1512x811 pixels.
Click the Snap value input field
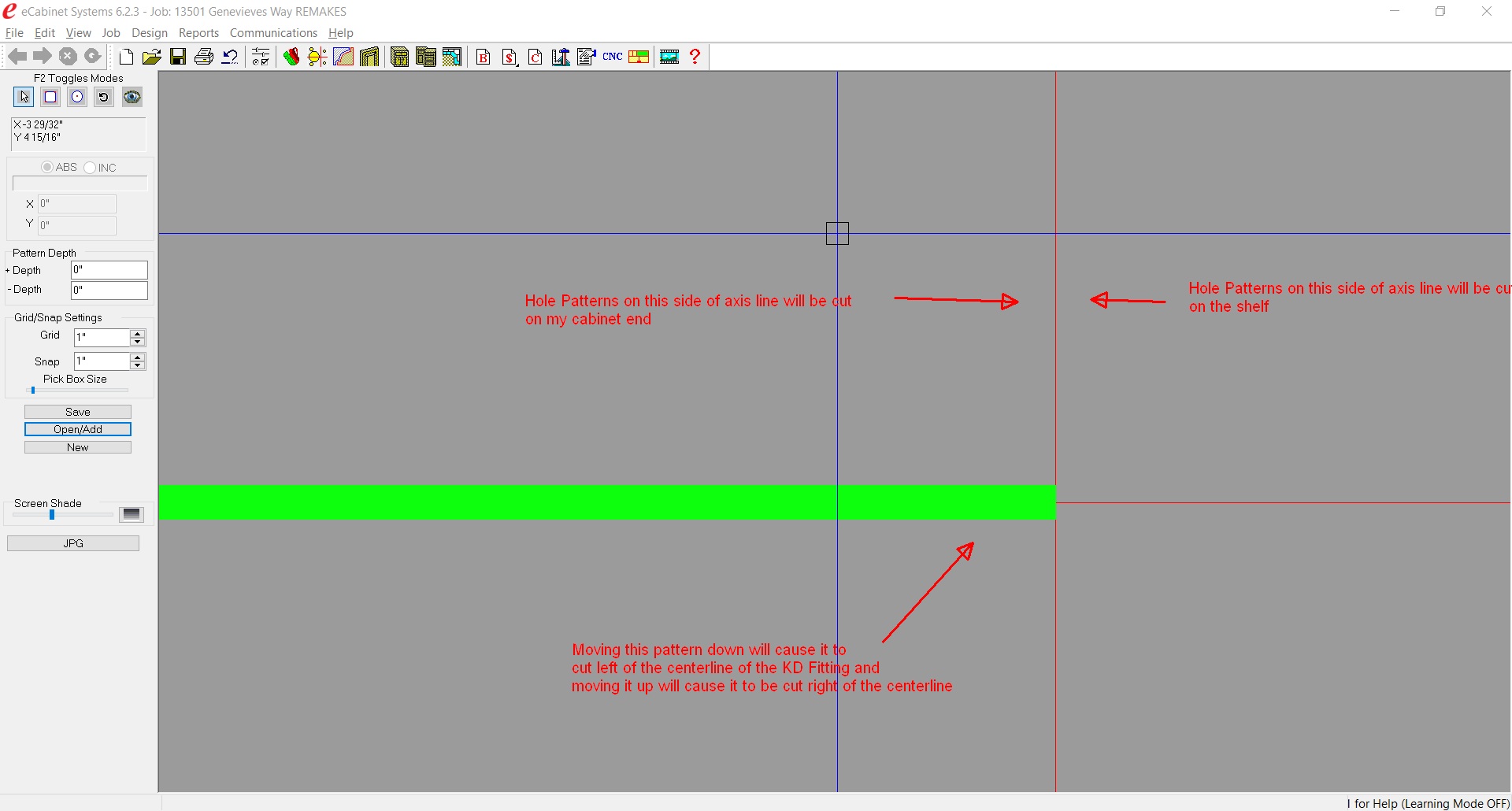pyautogui.click(x=102, y=361)
